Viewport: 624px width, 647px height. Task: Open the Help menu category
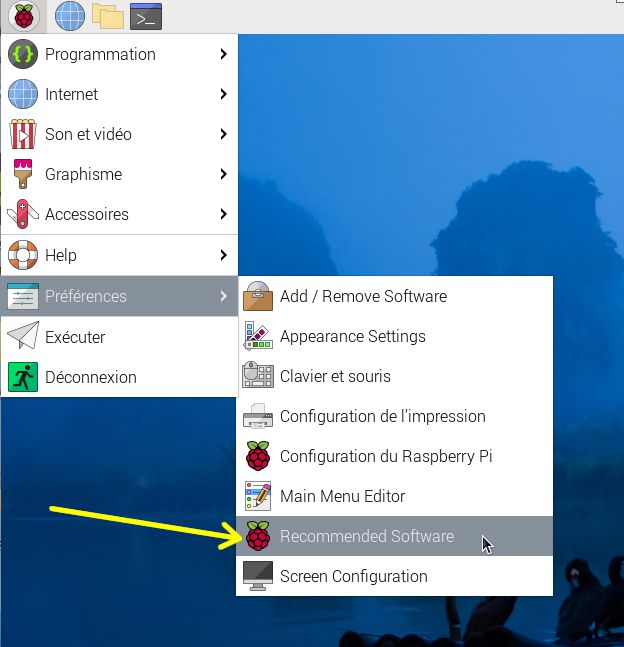pos(120,255)
